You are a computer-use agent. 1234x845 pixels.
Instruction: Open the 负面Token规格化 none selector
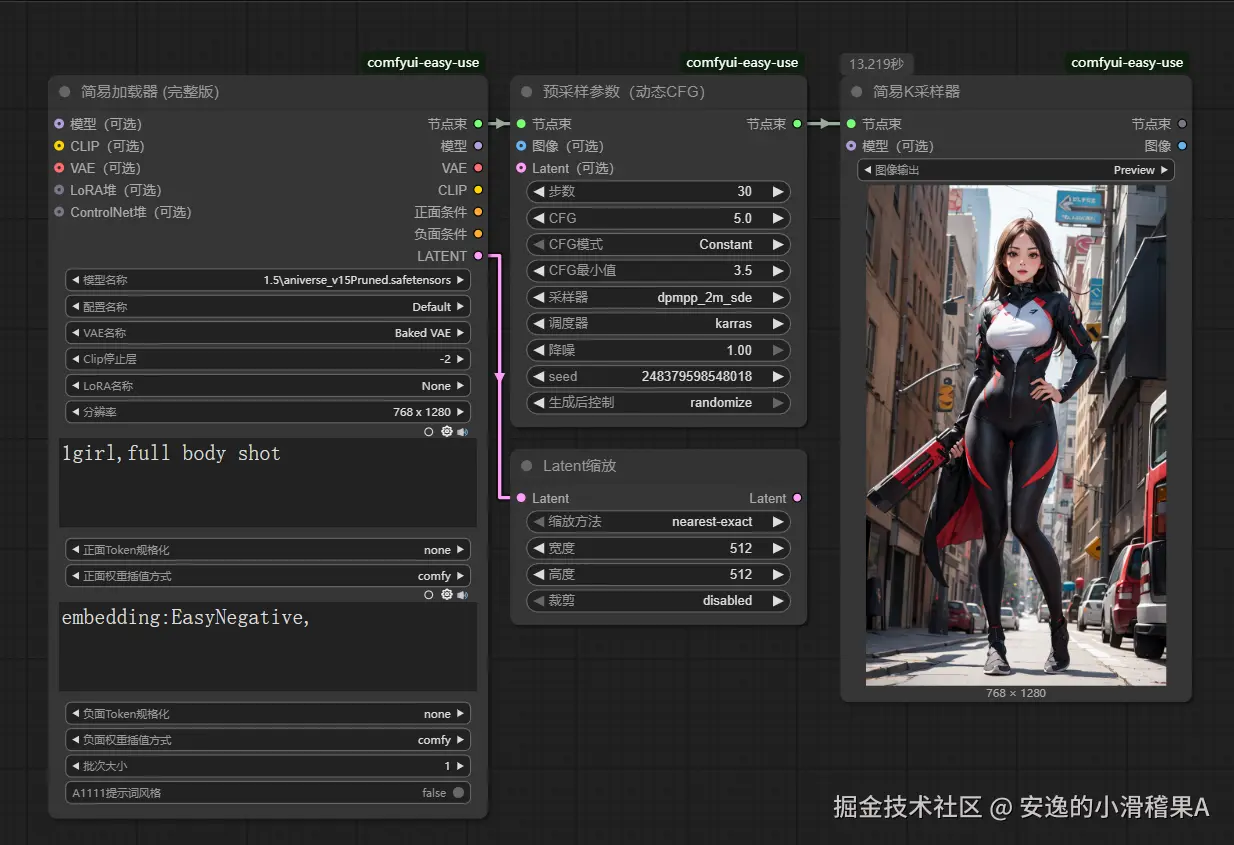point(268,714)
